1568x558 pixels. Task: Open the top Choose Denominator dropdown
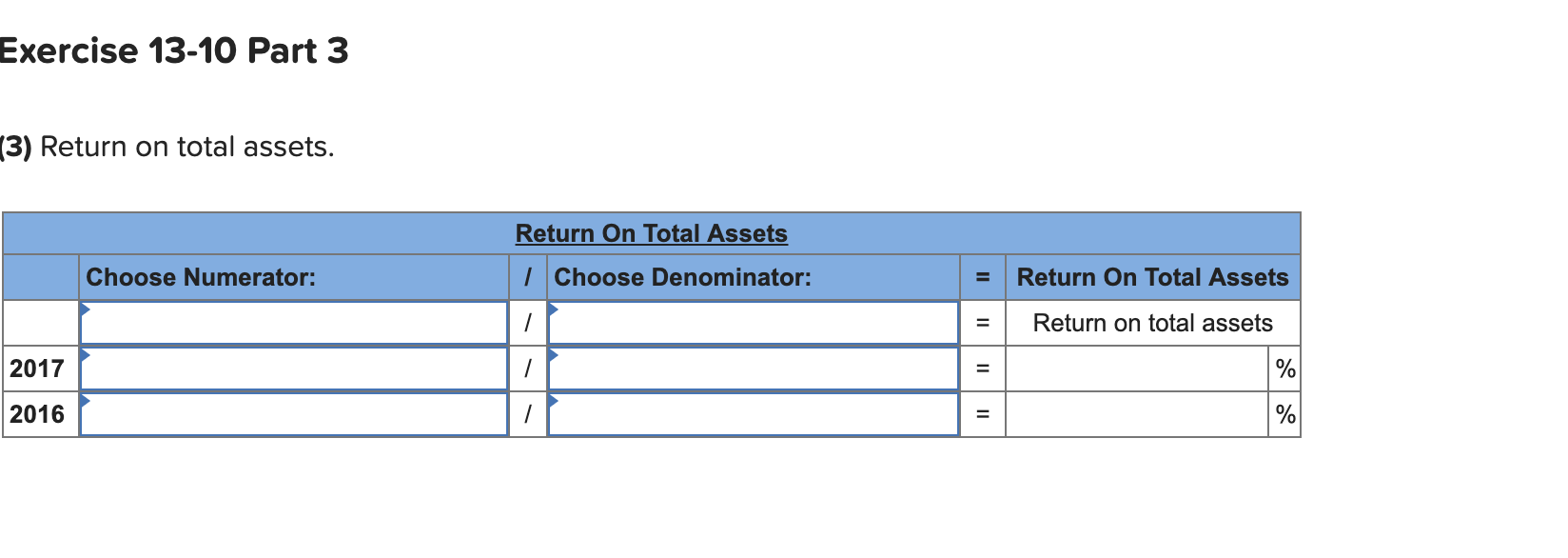click(x=752, y=323)
